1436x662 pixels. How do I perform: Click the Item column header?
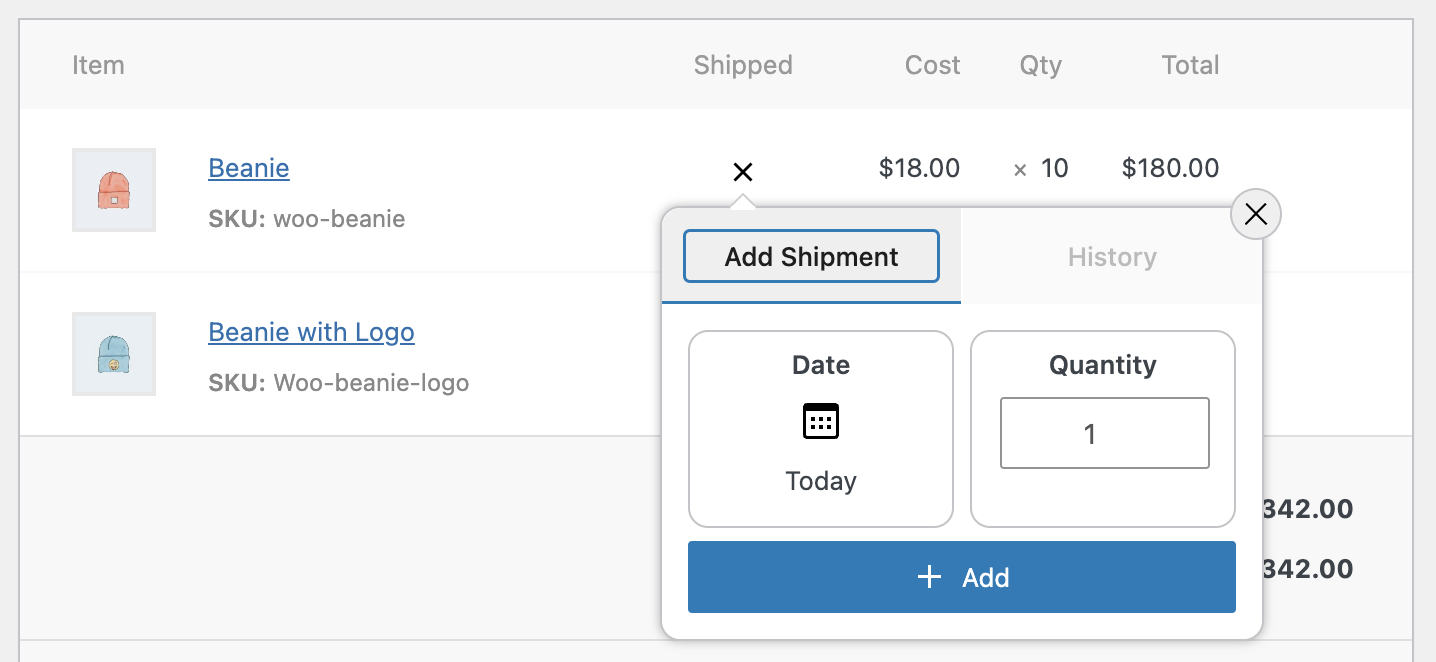[x=98, y=66]
